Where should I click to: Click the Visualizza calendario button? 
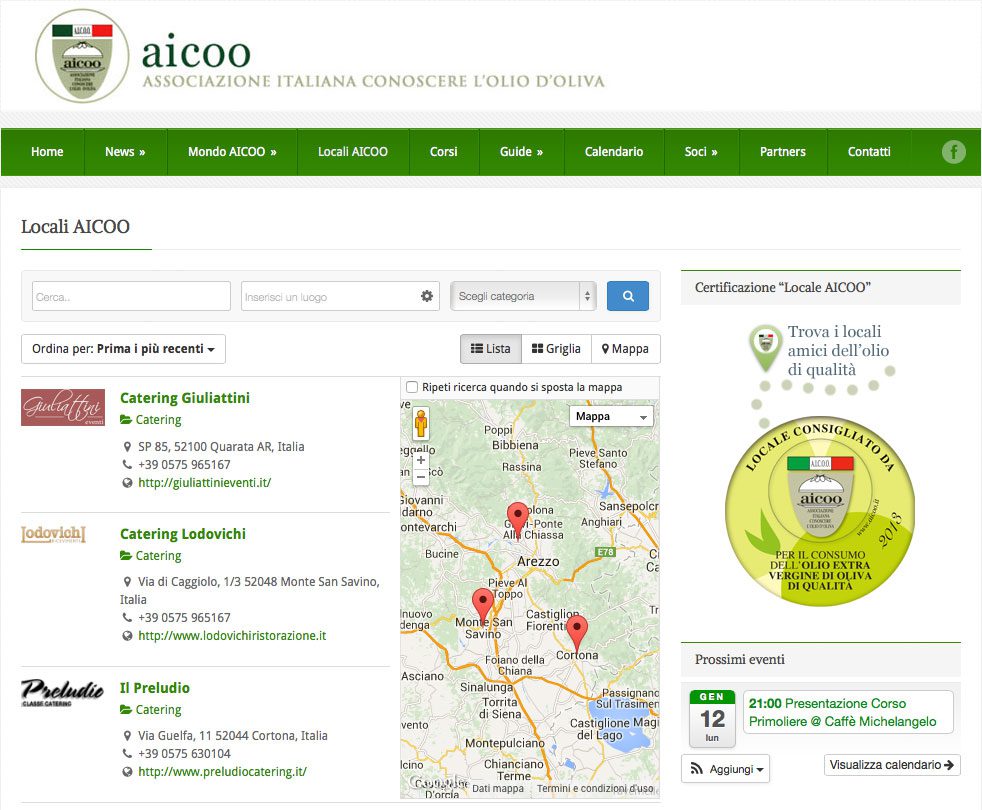pos(892,765)
